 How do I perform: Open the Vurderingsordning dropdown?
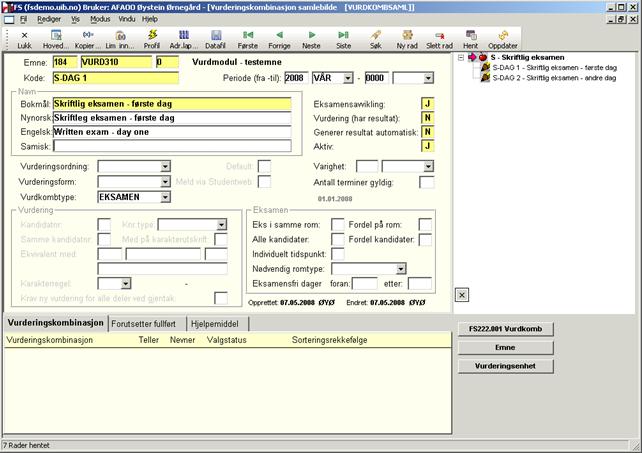click(x=166, y=166)
